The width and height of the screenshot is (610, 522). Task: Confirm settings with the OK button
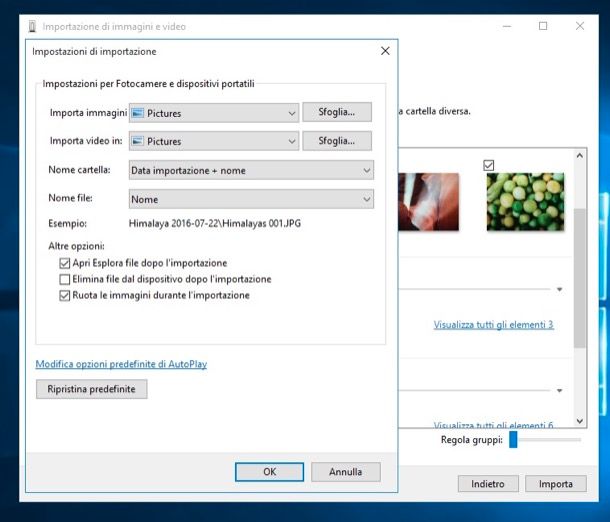coord(269,471)
